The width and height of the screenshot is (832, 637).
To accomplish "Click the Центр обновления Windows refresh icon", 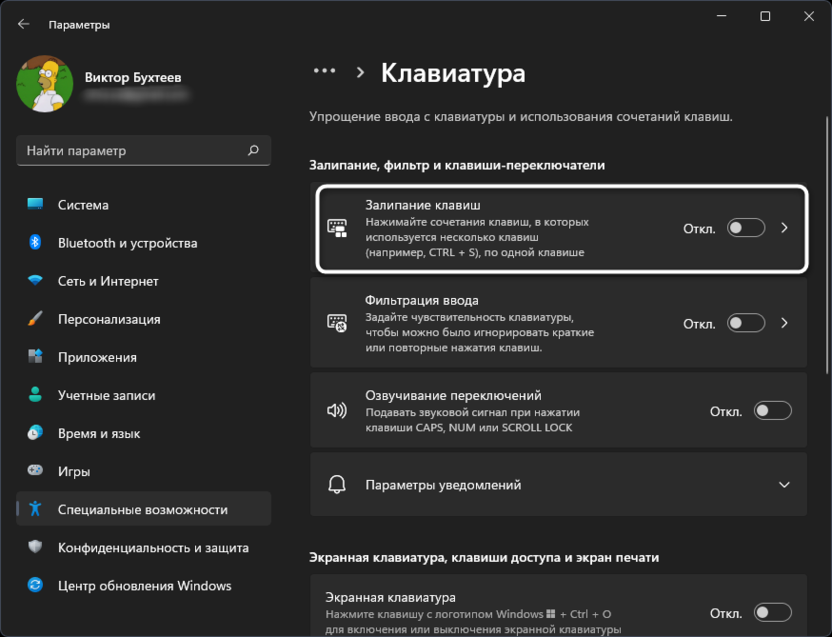I will coord(35,585).
